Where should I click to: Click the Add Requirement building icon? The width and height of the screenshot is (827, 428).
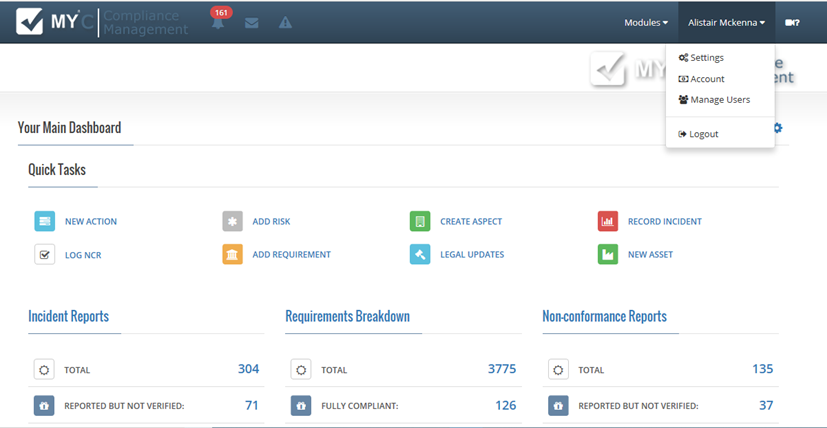(232, 254)
